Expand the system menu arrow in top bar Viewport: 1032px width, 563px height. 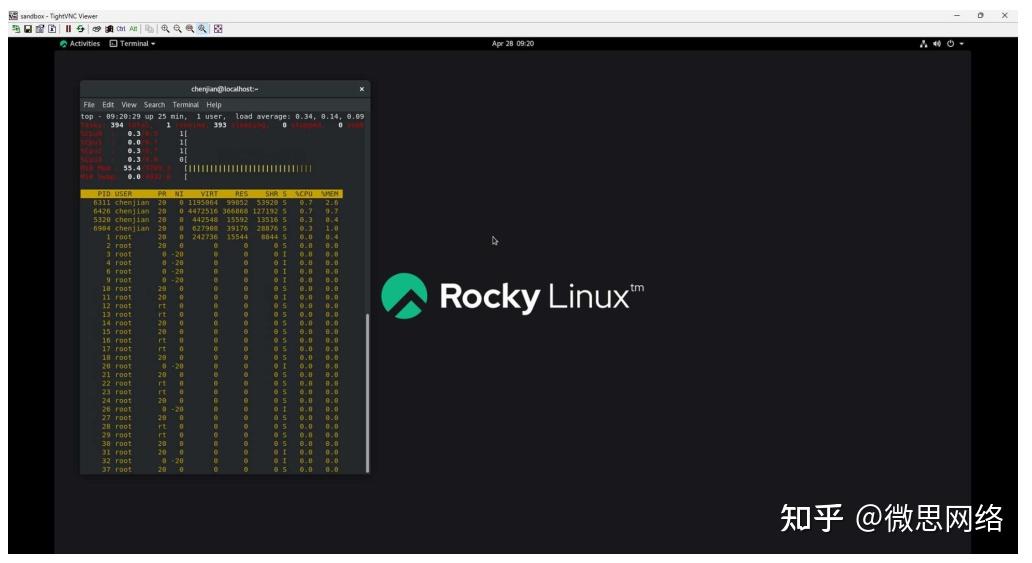click(962, 43)
